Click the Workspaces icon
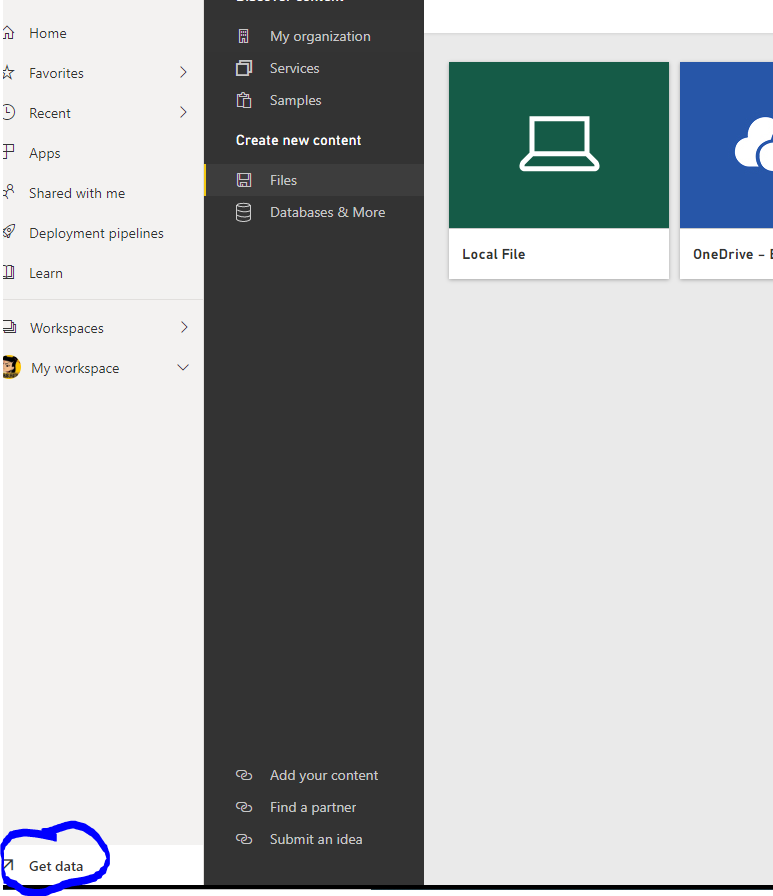Image resolution: width=773 pixels, height=896 pixels. coord(9,327)
